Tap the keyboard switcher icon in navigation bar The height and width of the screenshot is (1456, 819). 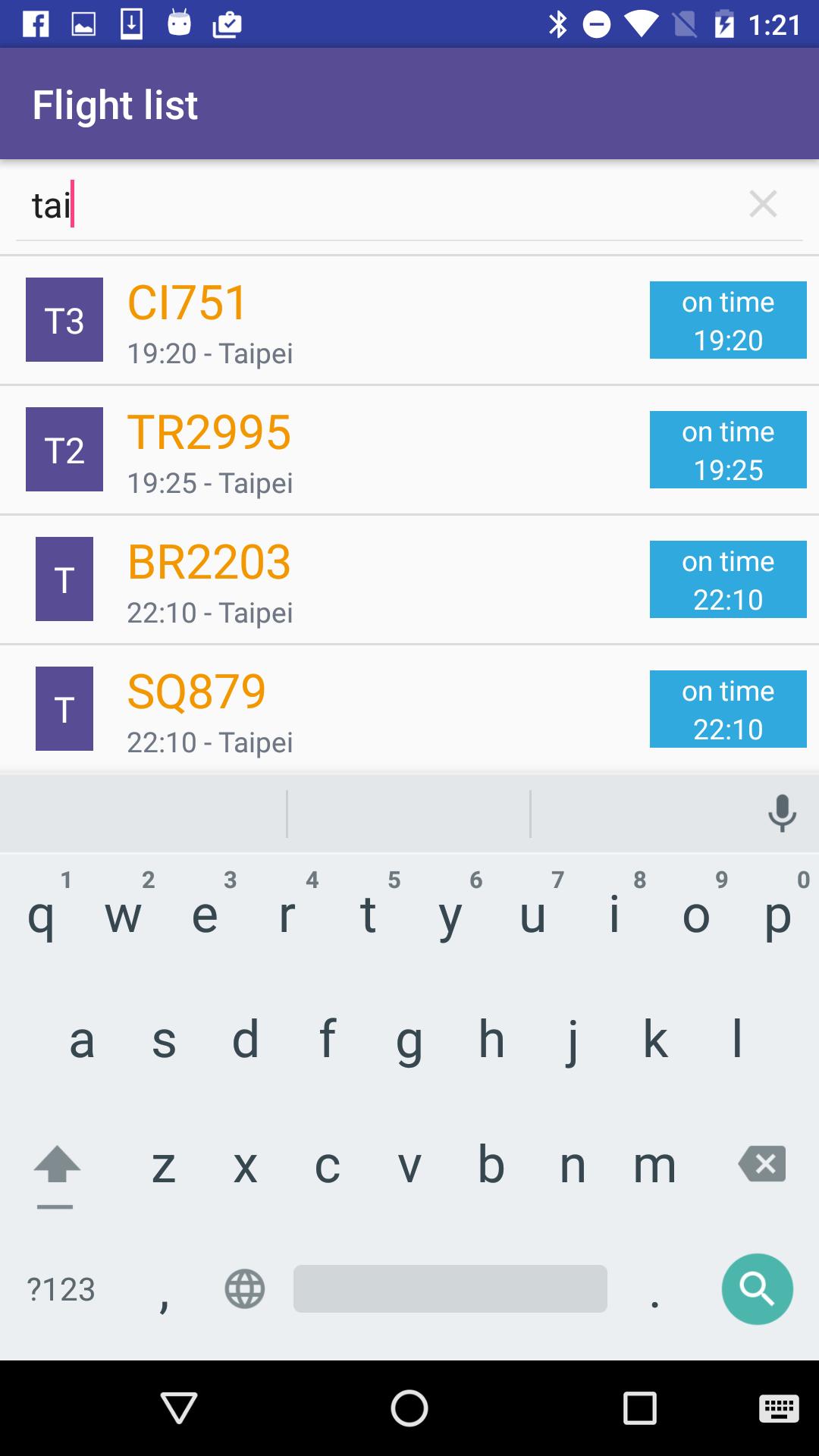pyautogui.click(x=779, y=1409)
